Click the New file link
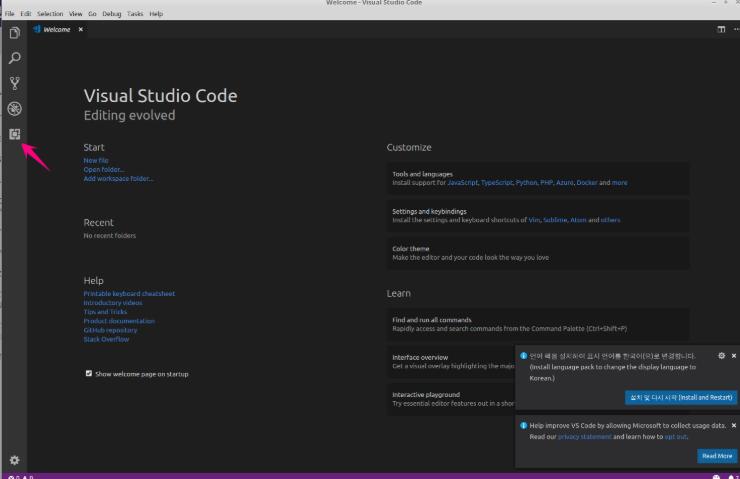 coord(96,160)
